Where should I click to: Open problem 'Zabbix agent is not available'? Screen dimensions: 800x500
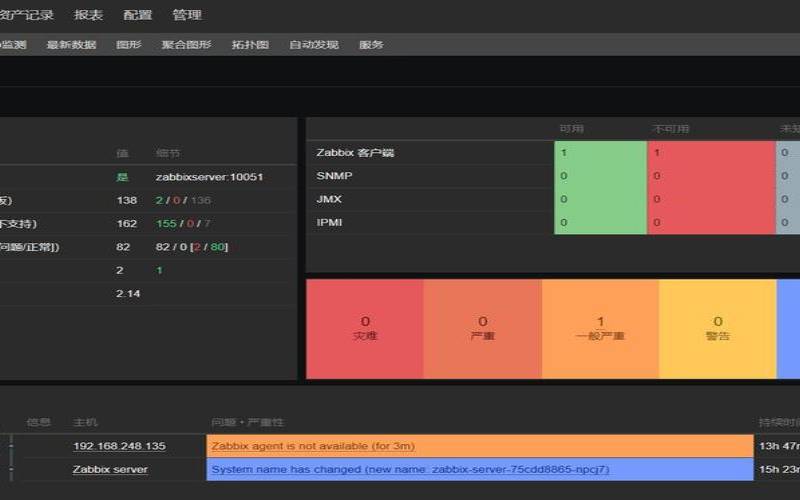click(x=313, y=446)
